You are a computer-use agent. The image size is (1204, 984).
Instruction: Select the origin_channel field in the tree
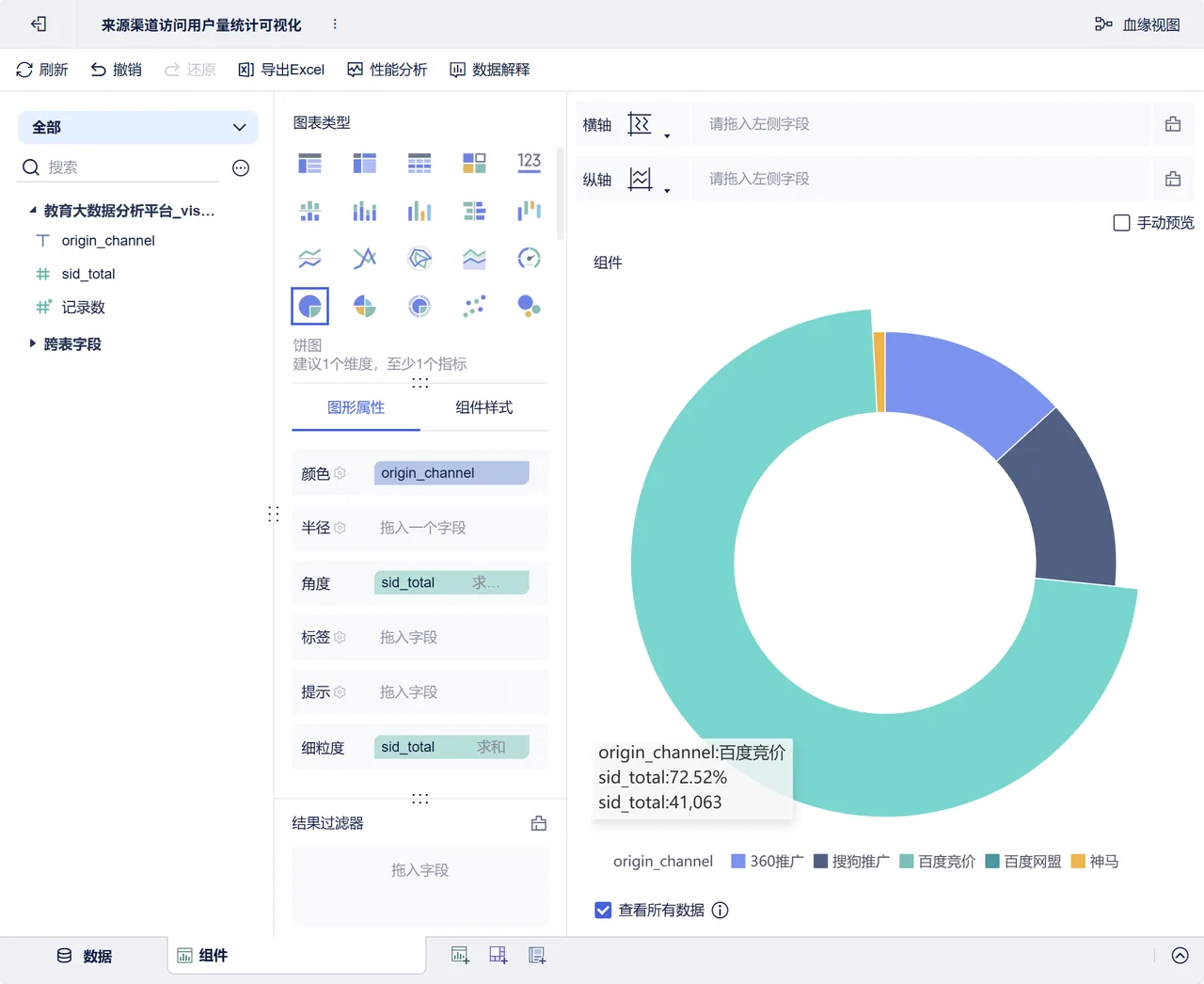coord(108,241)
